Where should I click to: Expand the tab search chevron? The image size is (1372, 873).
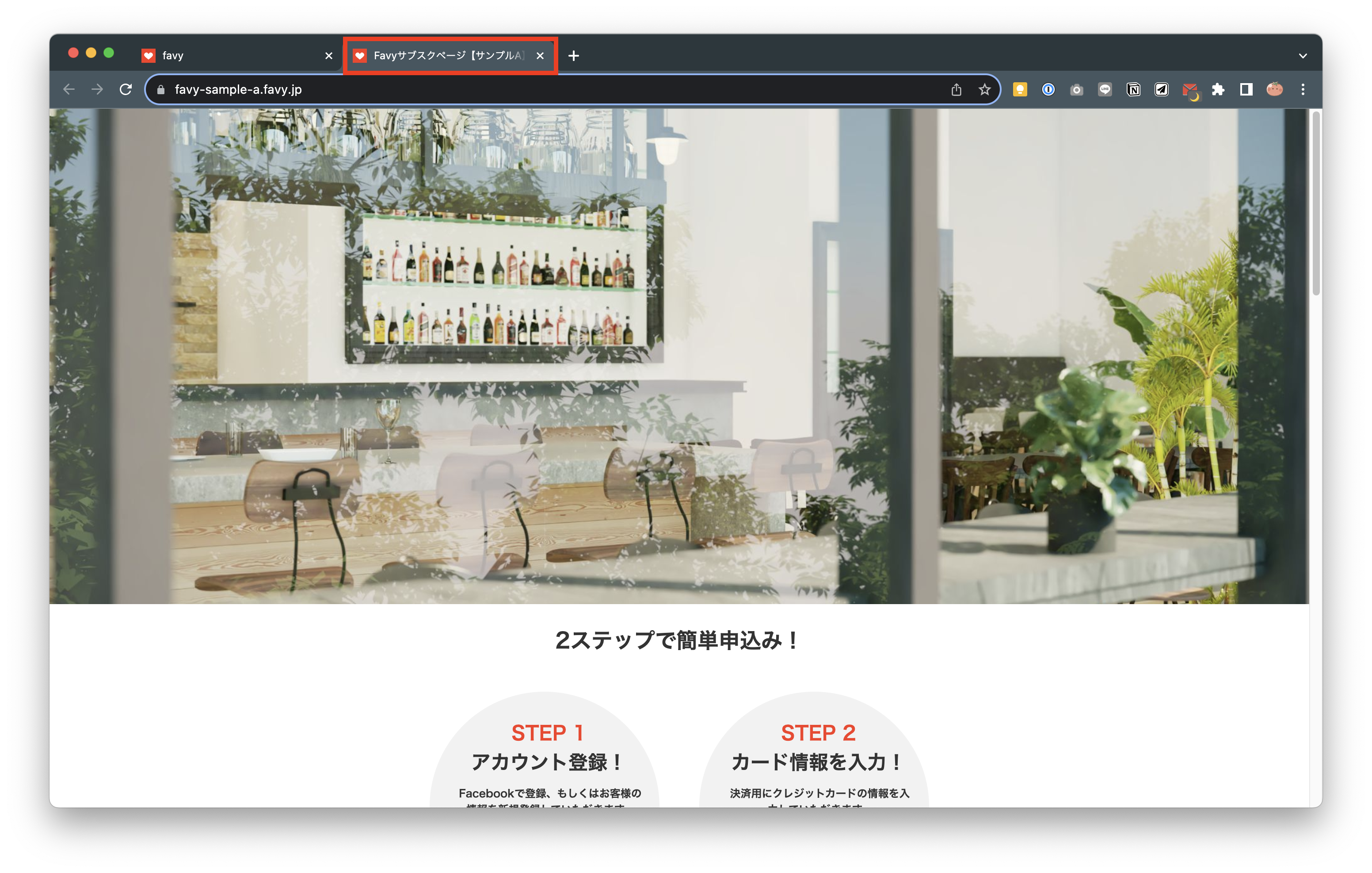(1303, 56)
